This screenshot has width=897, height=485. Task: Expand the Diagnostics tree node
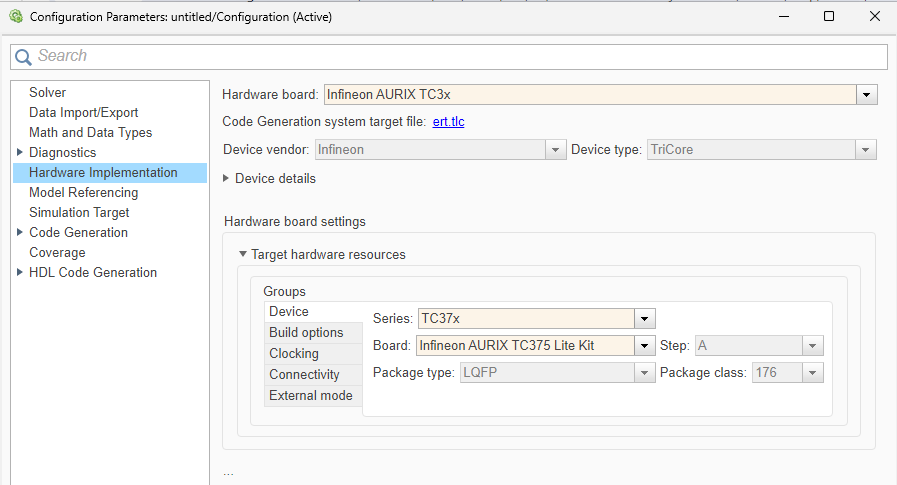tap(20, 152)
